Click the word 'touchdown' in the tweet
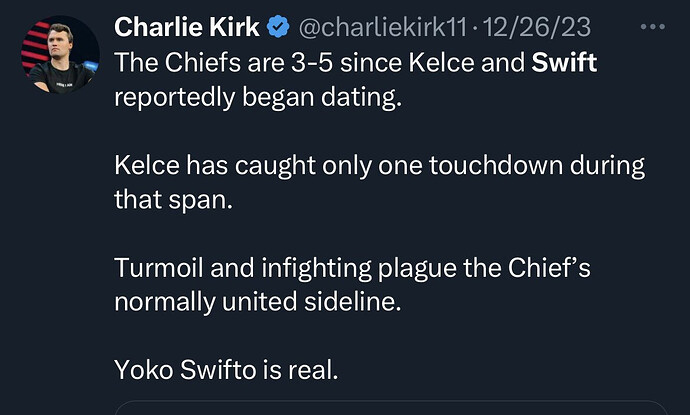Screen dimensions: 690x415 pos(496,165)
